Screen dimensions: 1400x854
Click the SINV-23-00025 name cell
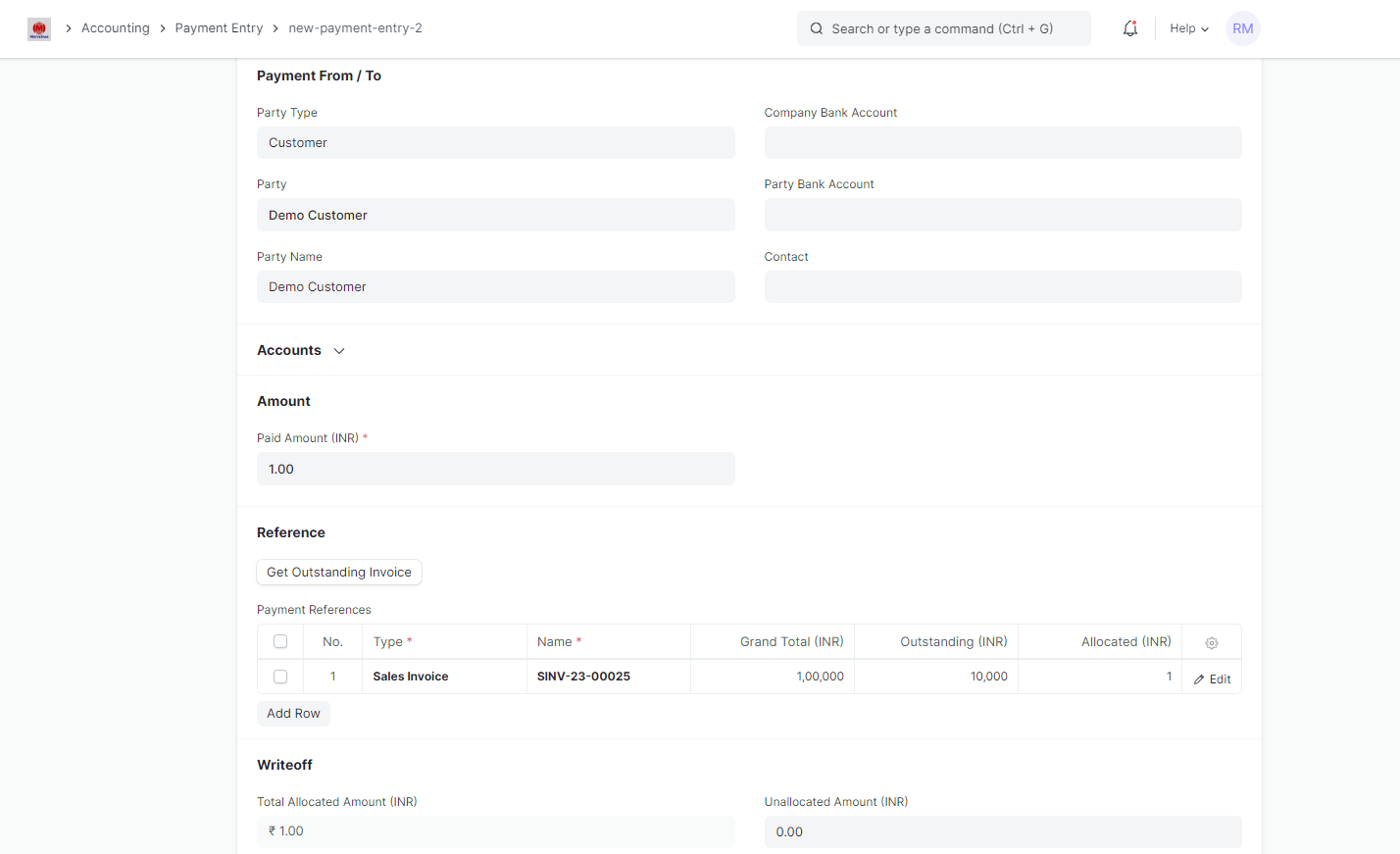point(608,677)
